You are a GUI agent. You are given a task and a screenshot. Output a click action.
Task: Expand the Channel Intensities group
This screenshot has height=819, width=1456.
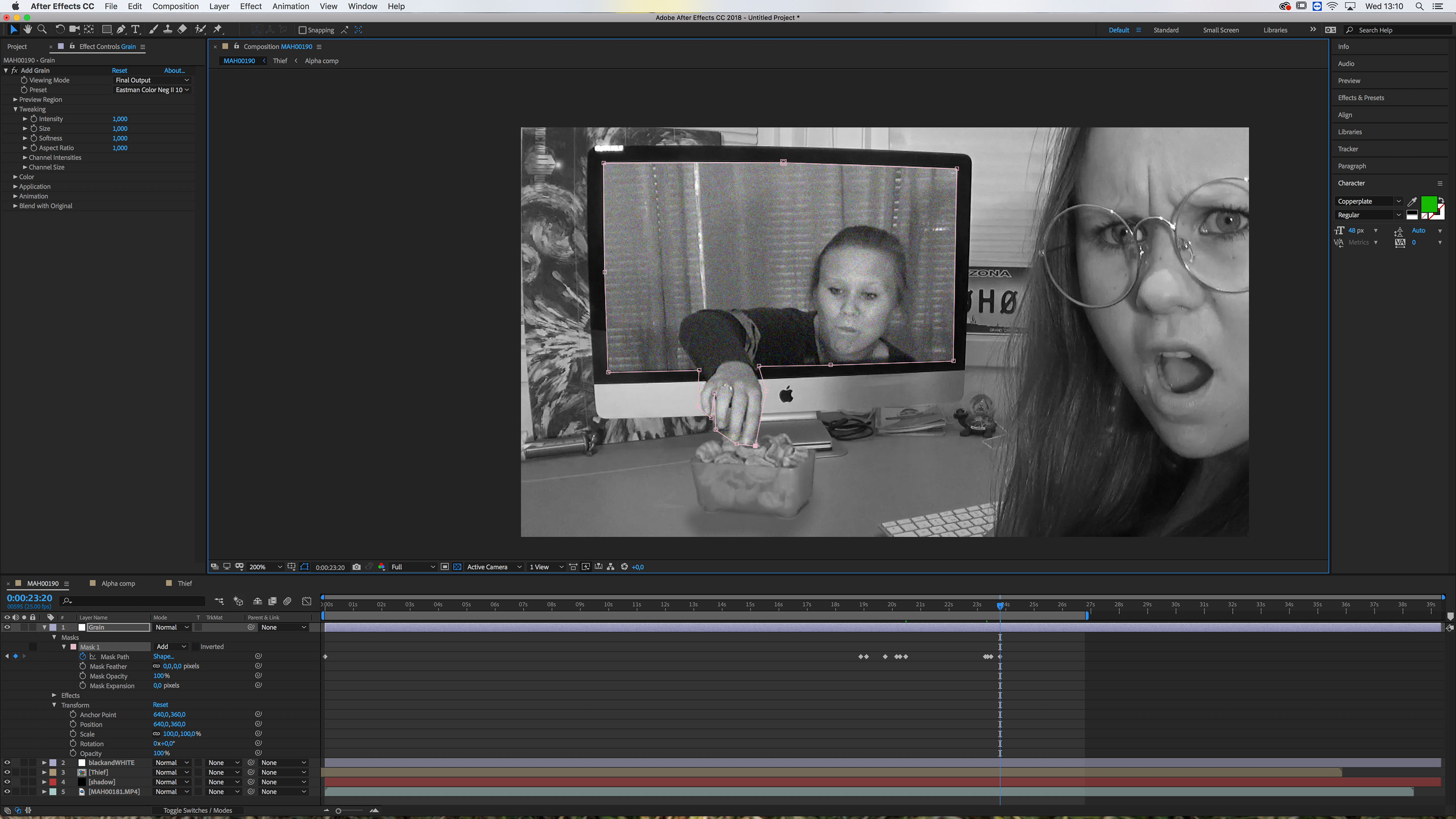tap(25, 158)
